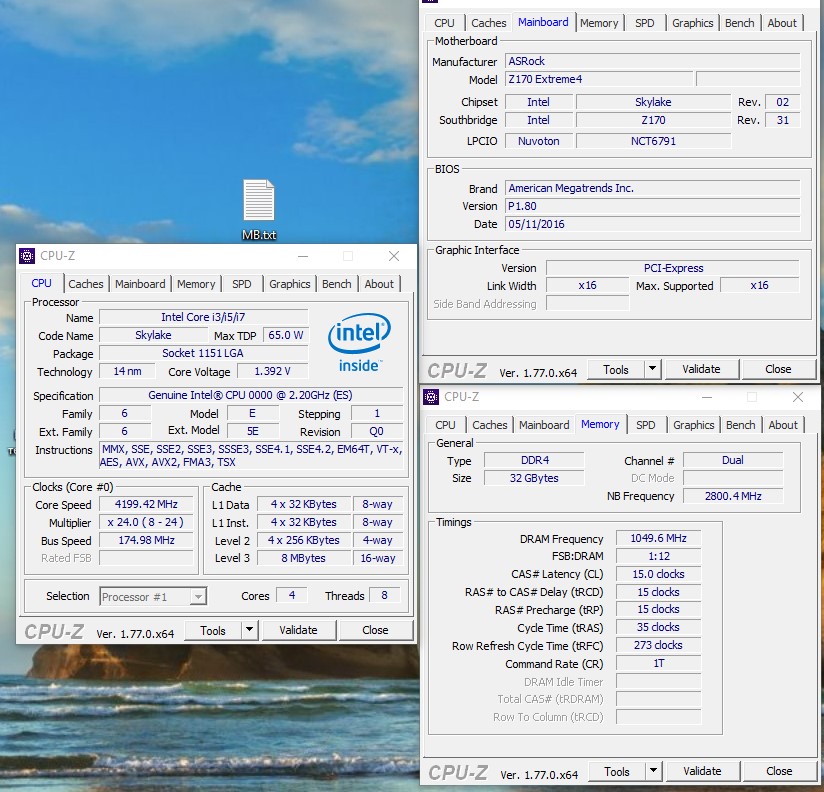824x792 pixels.
Task: Select the SPD tab in the Mainboard window
Action: (x=645, y=23)
